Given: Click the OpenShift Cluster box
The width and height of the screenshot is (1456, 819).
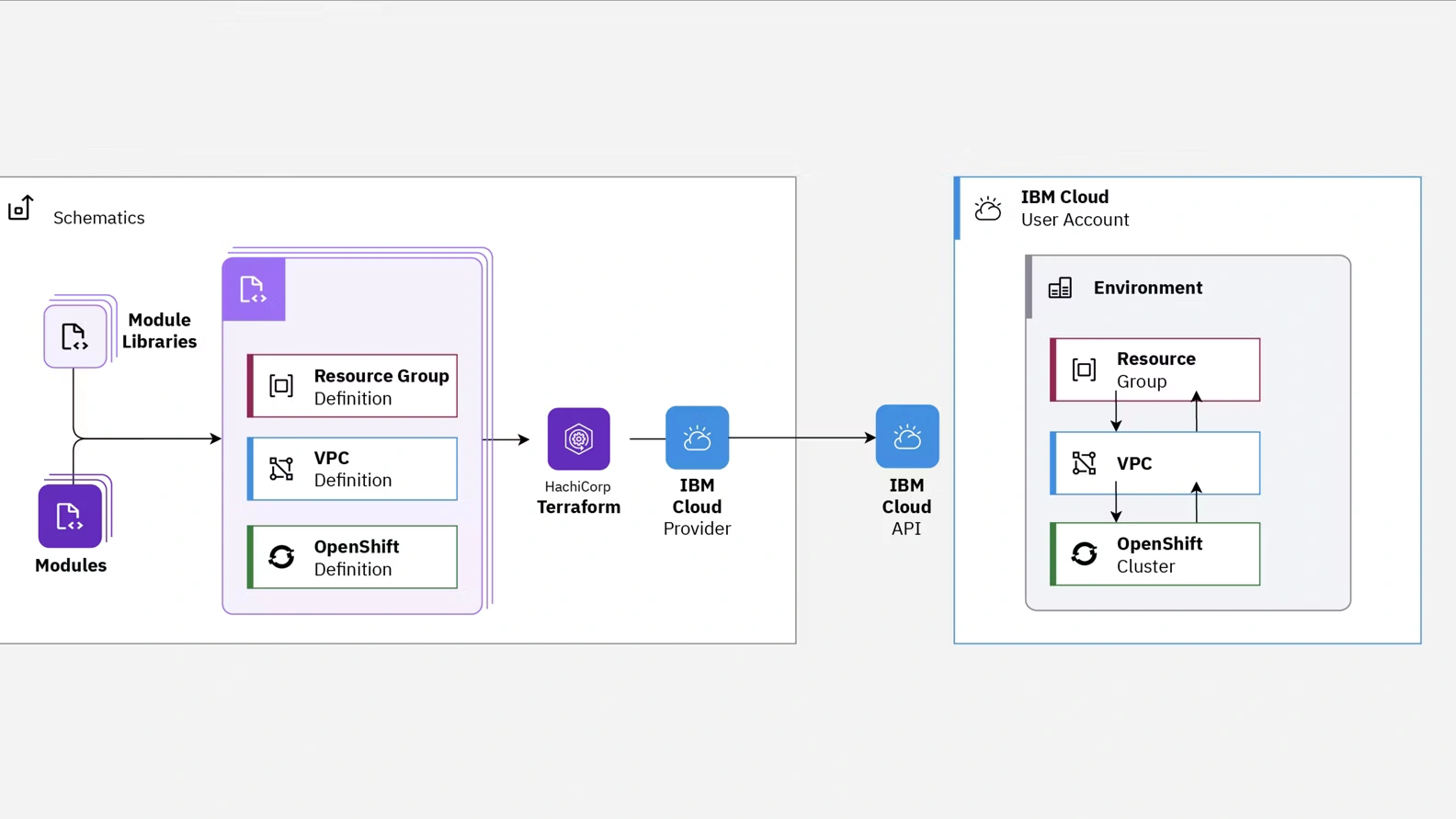Looking at the screenshot, I should pyautogui.click(x=1155, y=554).
